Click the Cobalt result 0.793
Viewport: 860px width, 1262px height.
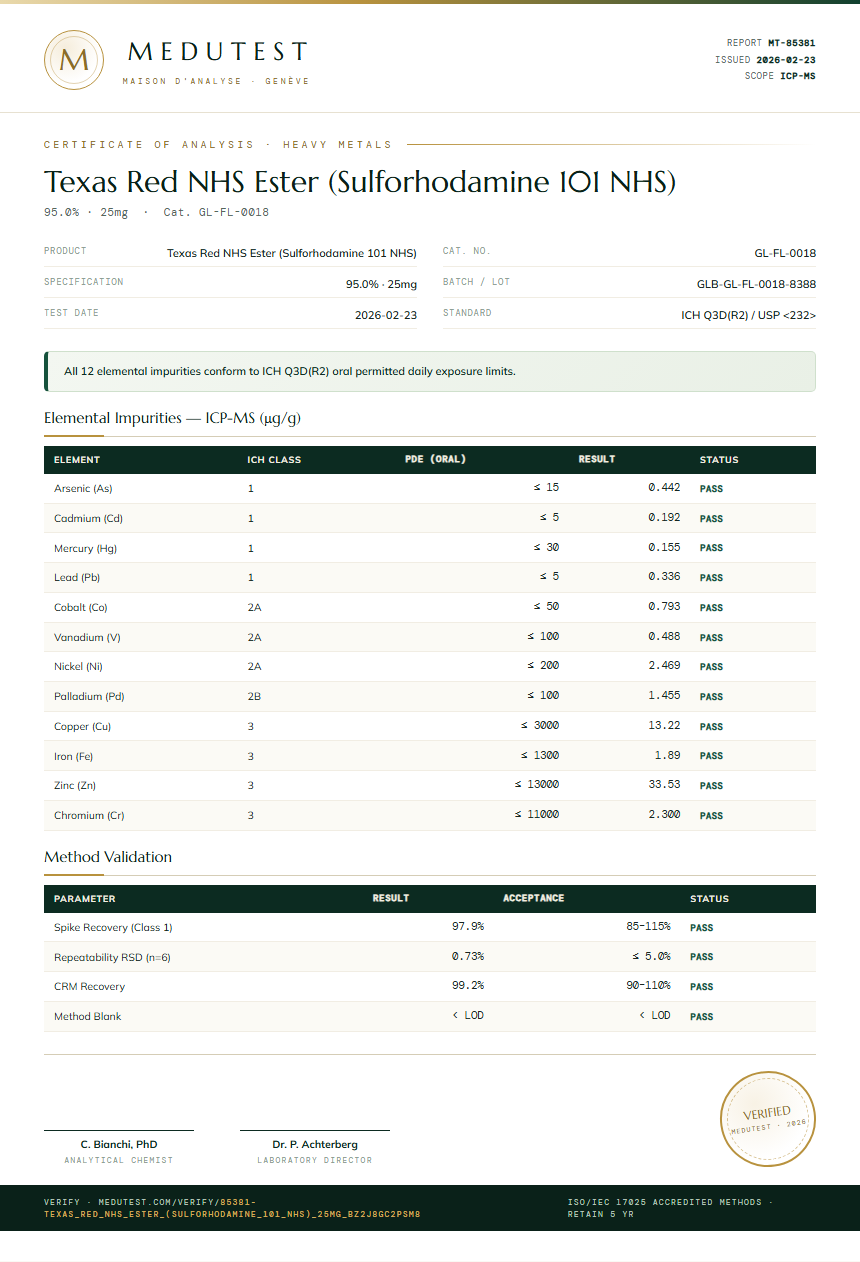tap(664, 607)
